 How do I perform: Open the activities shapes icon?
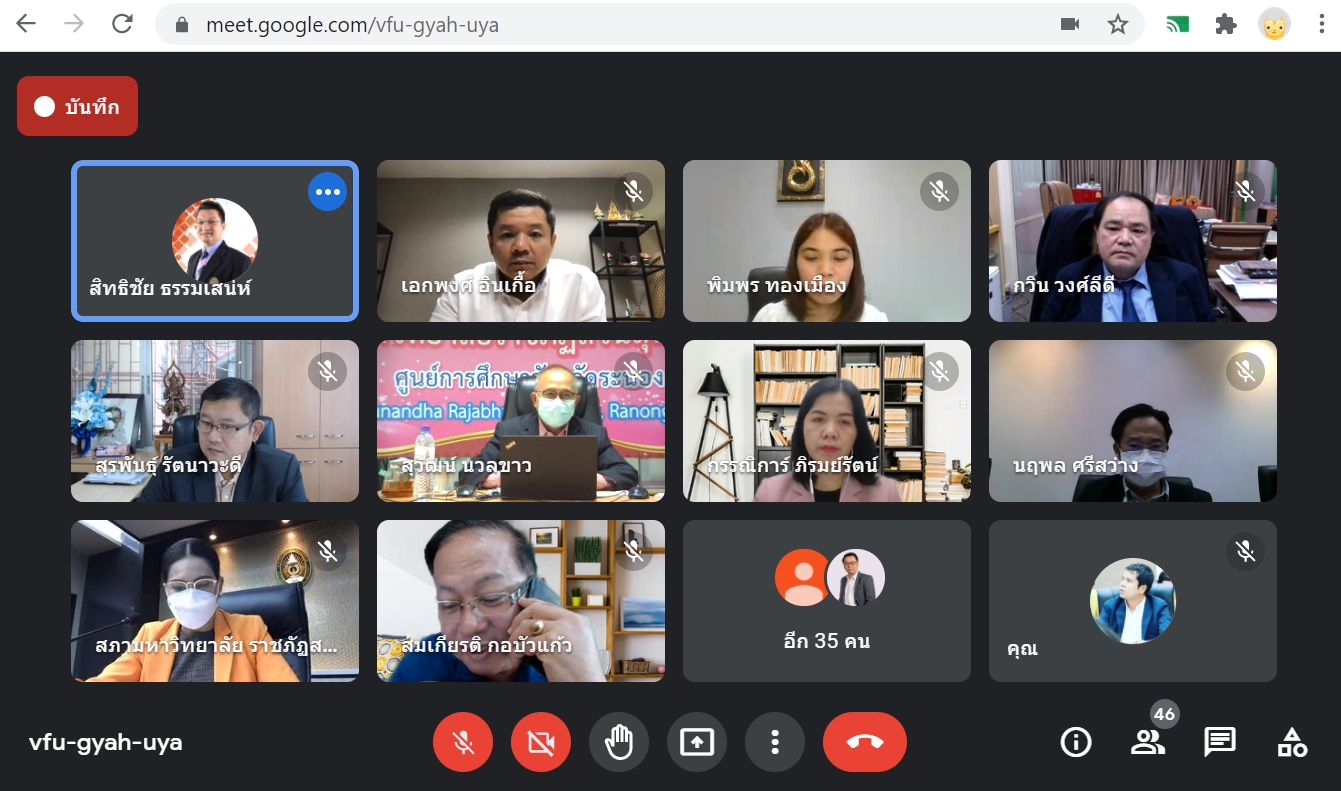tap(1292, 742)
